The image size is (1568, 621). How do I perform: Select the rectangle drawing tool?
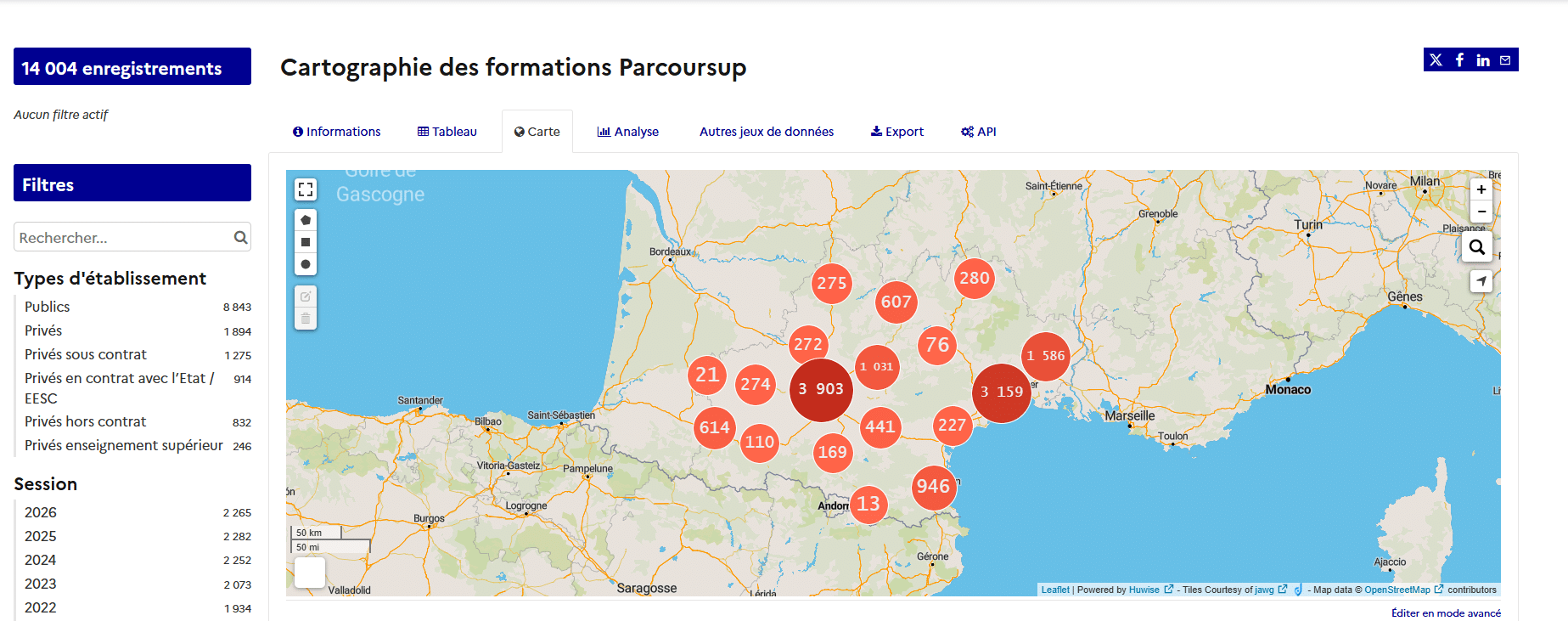point(306,242)
